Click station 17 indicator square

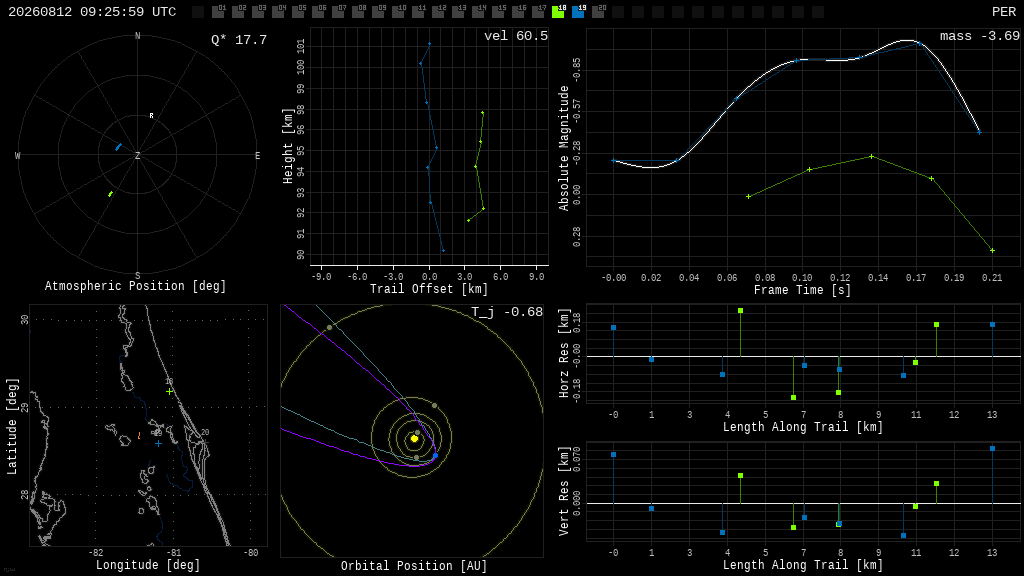[538, 12]
